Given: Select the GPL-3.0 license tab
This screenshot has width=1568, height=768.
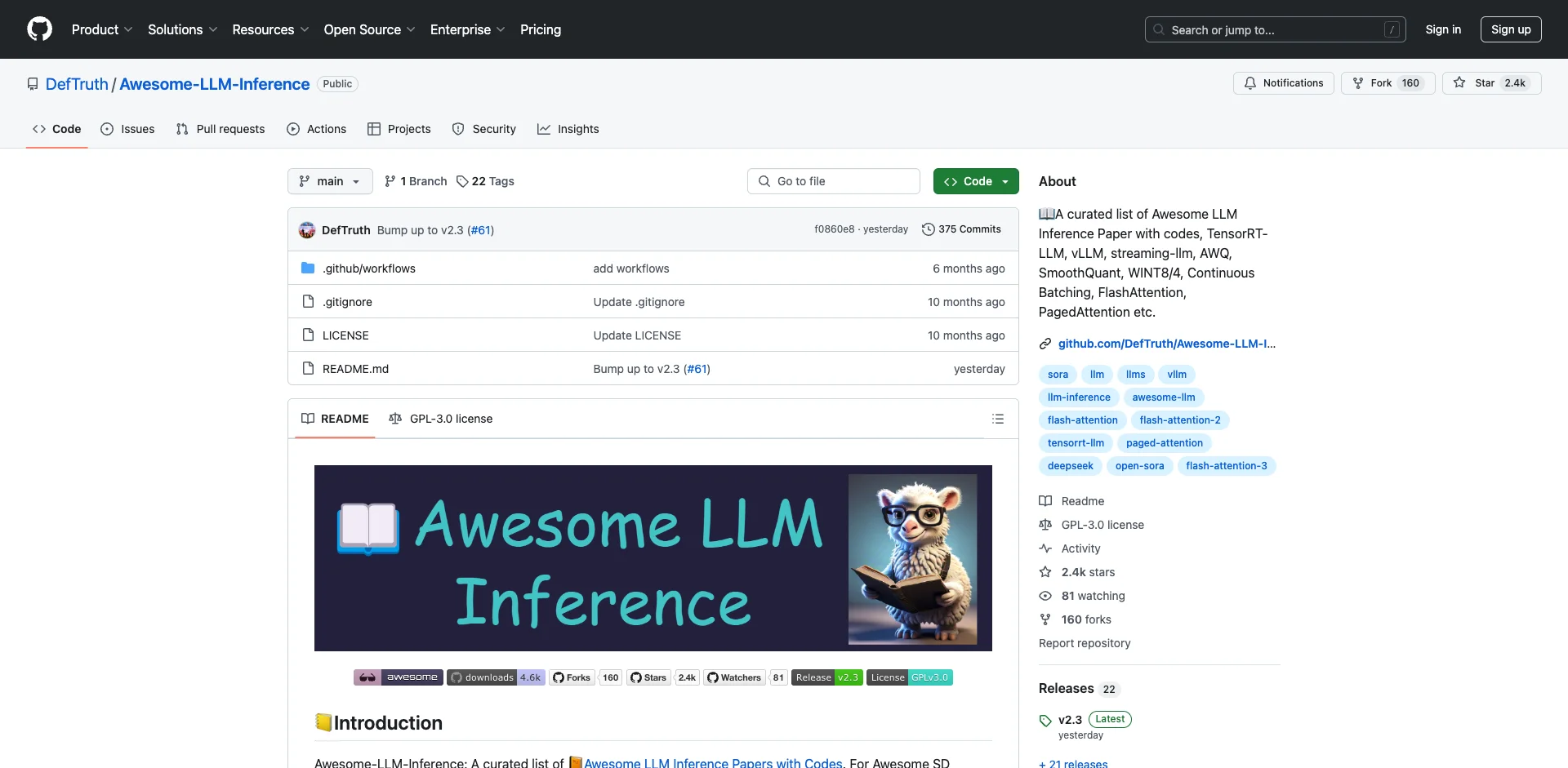Looking at the screenshot, I should [x=441, y=419].
